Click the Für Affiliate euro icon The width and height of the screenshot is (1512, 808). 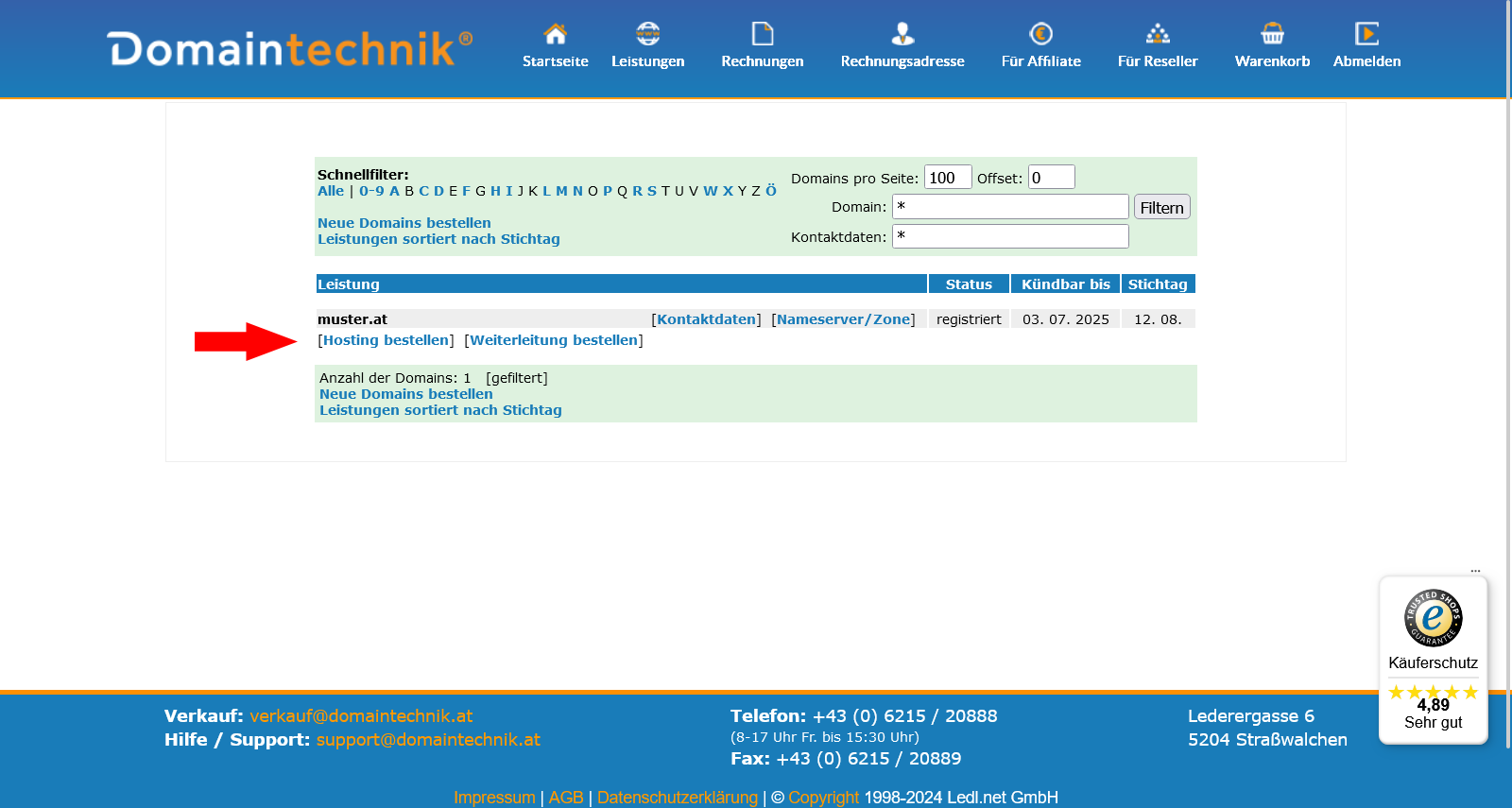tap(1040, 35)
